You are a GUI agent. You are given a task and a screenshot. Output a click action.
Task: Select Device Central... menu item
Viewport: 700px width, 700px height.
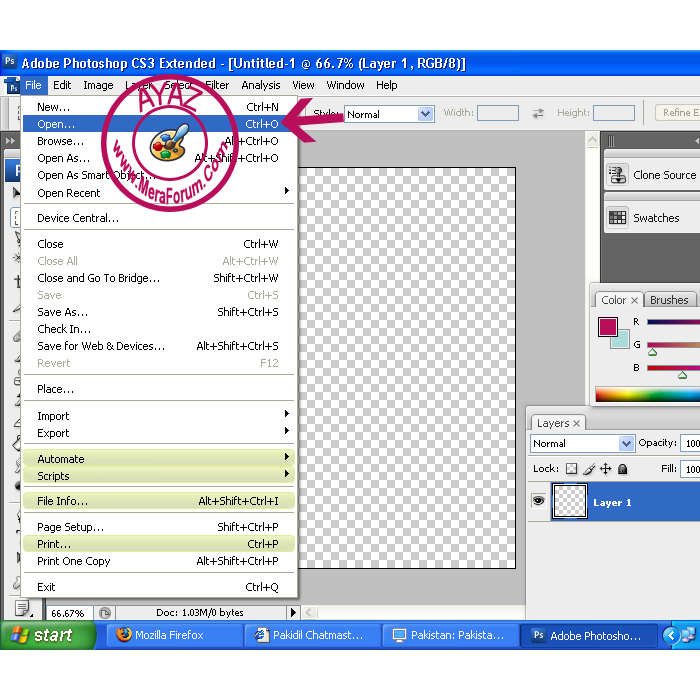[159, 218]
